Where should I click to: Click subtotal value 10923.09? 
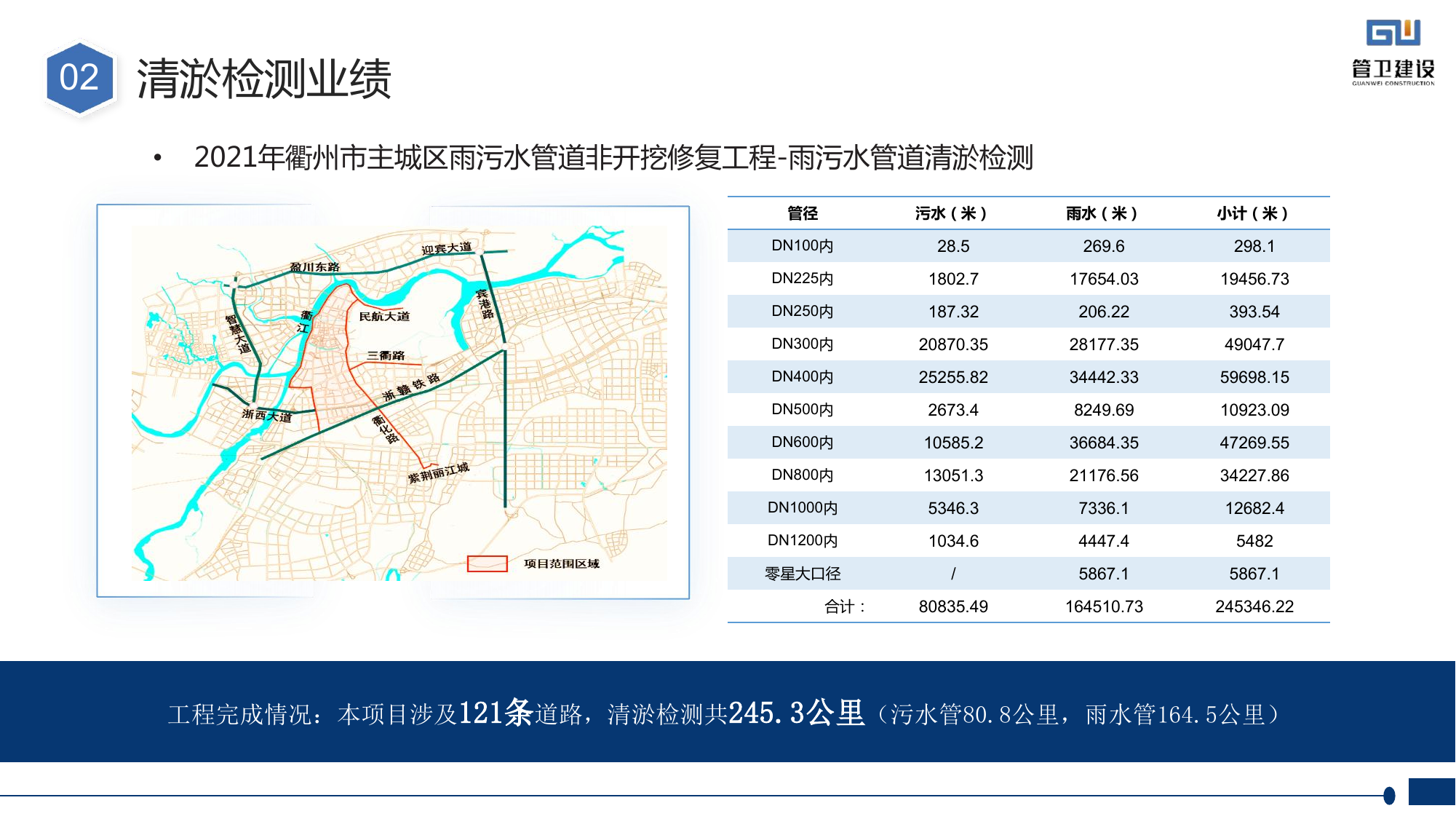1254,410
